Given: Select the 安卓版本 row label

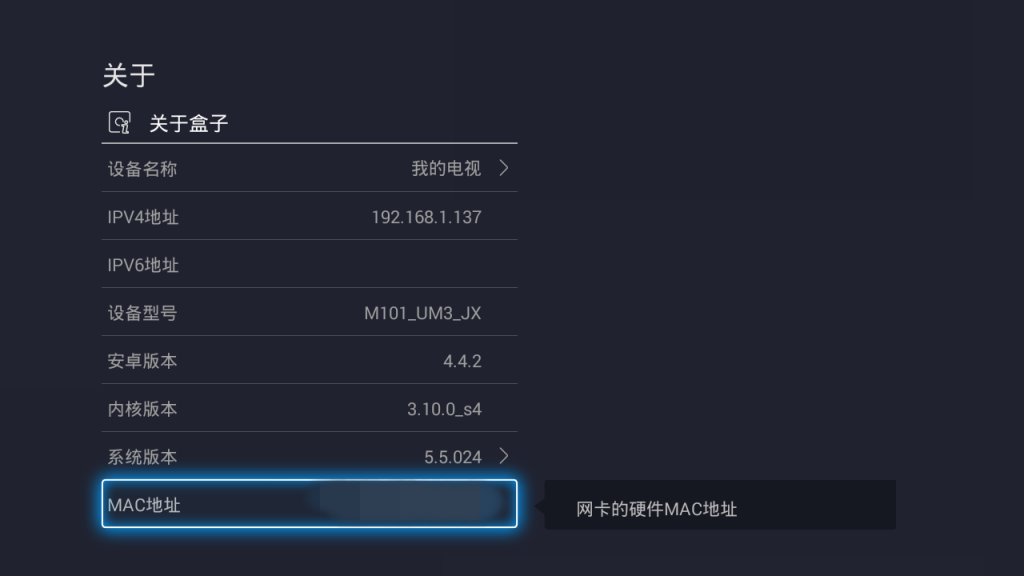Looking at the screenshot, I should 142,361.
